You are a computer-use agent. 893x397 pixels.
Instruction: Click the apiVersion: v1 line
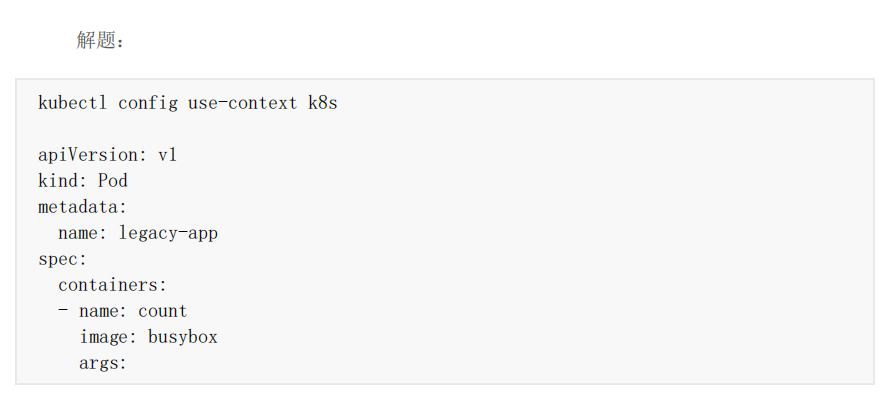[x=108, y=155]
